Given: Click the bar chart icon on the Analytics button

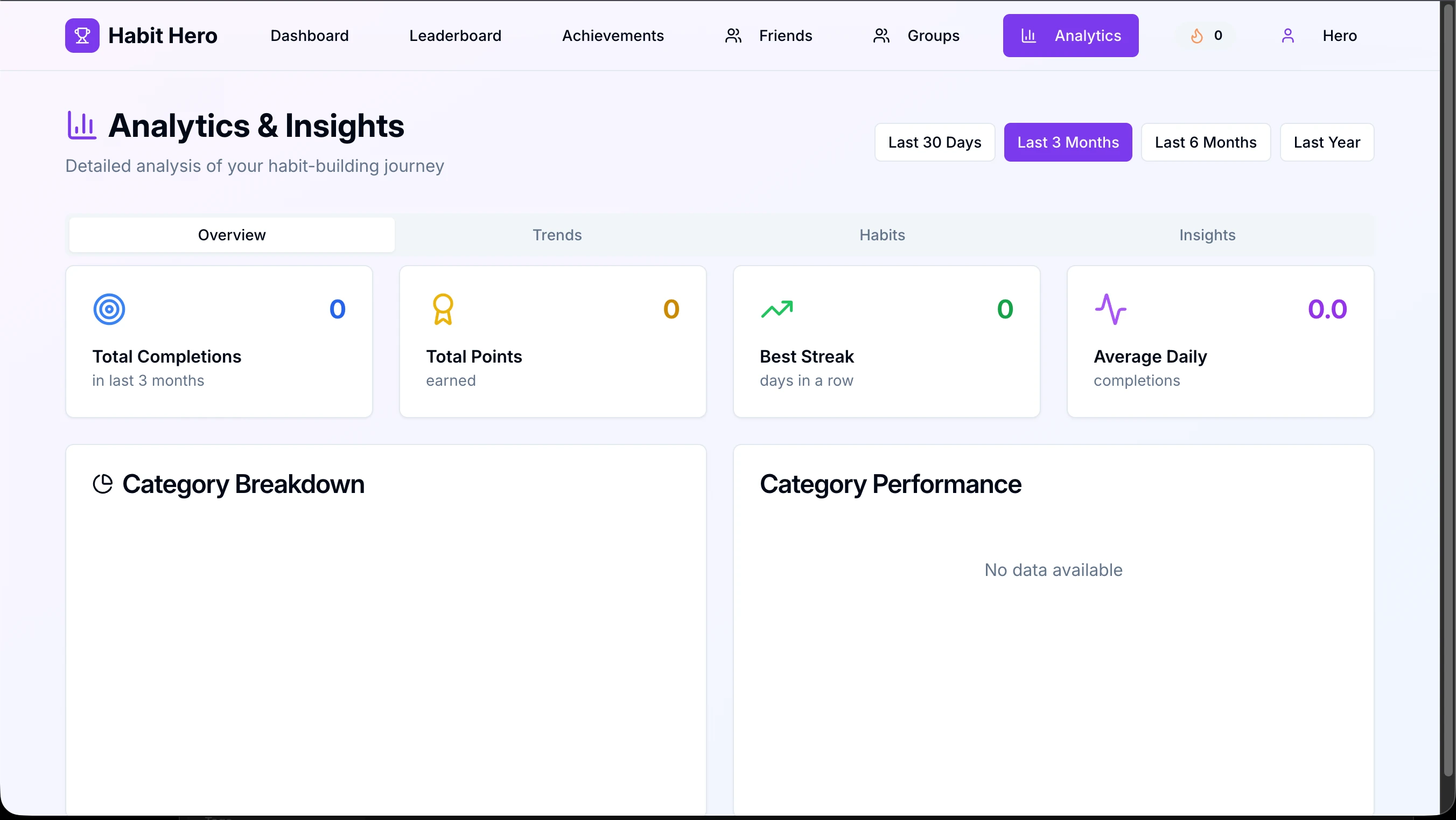Looking at the screenshot, I should point(1028,36).
